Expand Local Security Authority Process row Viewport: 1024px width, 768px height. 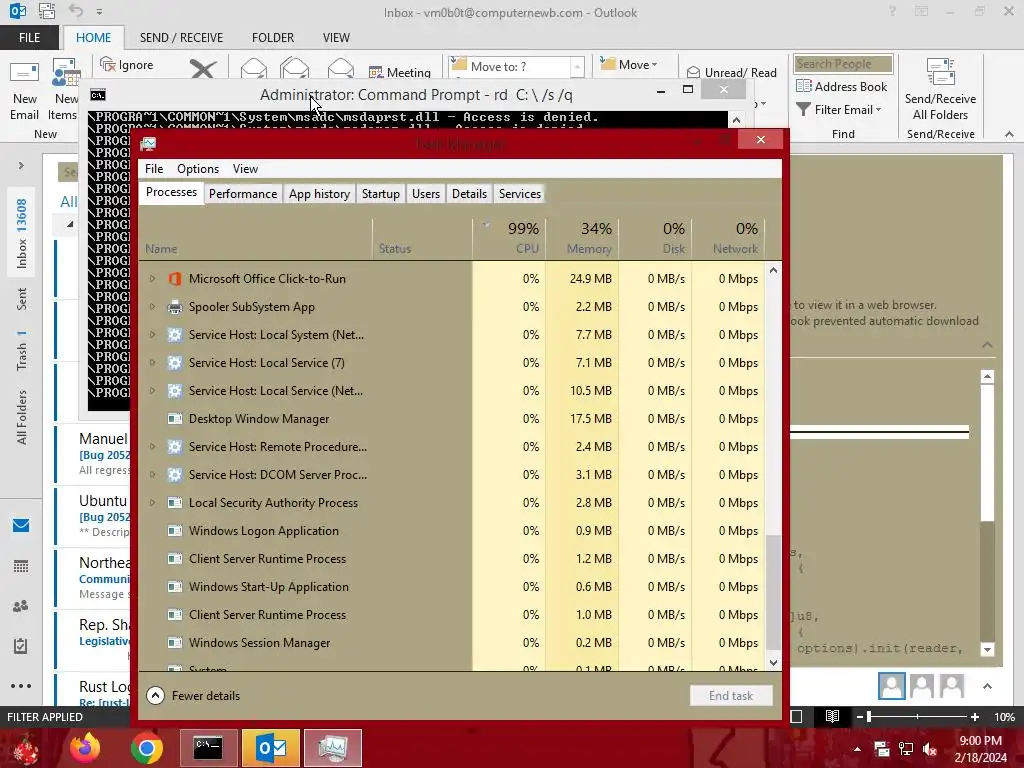[x=152, y=503]
